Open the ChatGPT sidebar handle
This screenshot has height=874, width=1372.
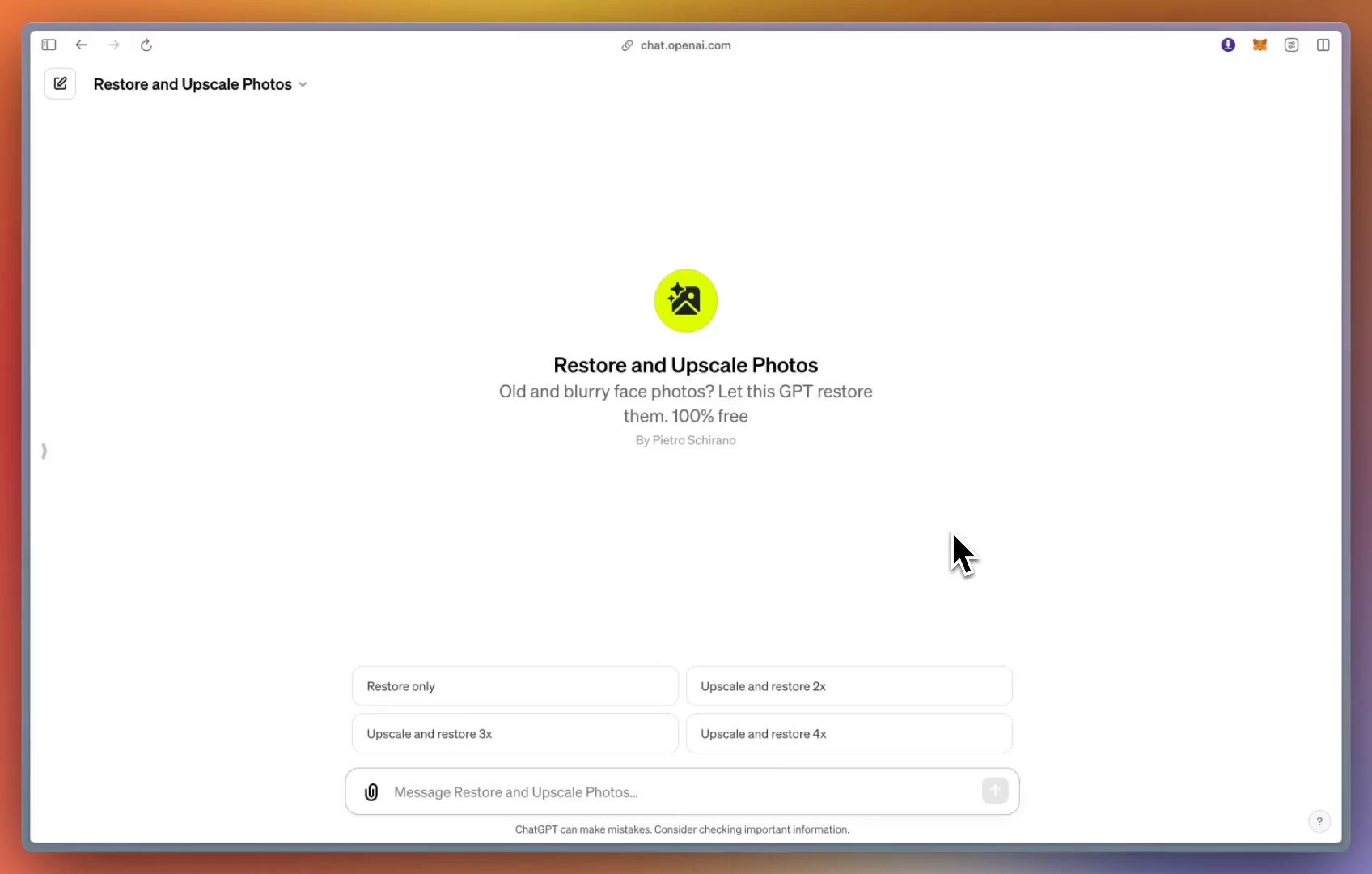44,451
